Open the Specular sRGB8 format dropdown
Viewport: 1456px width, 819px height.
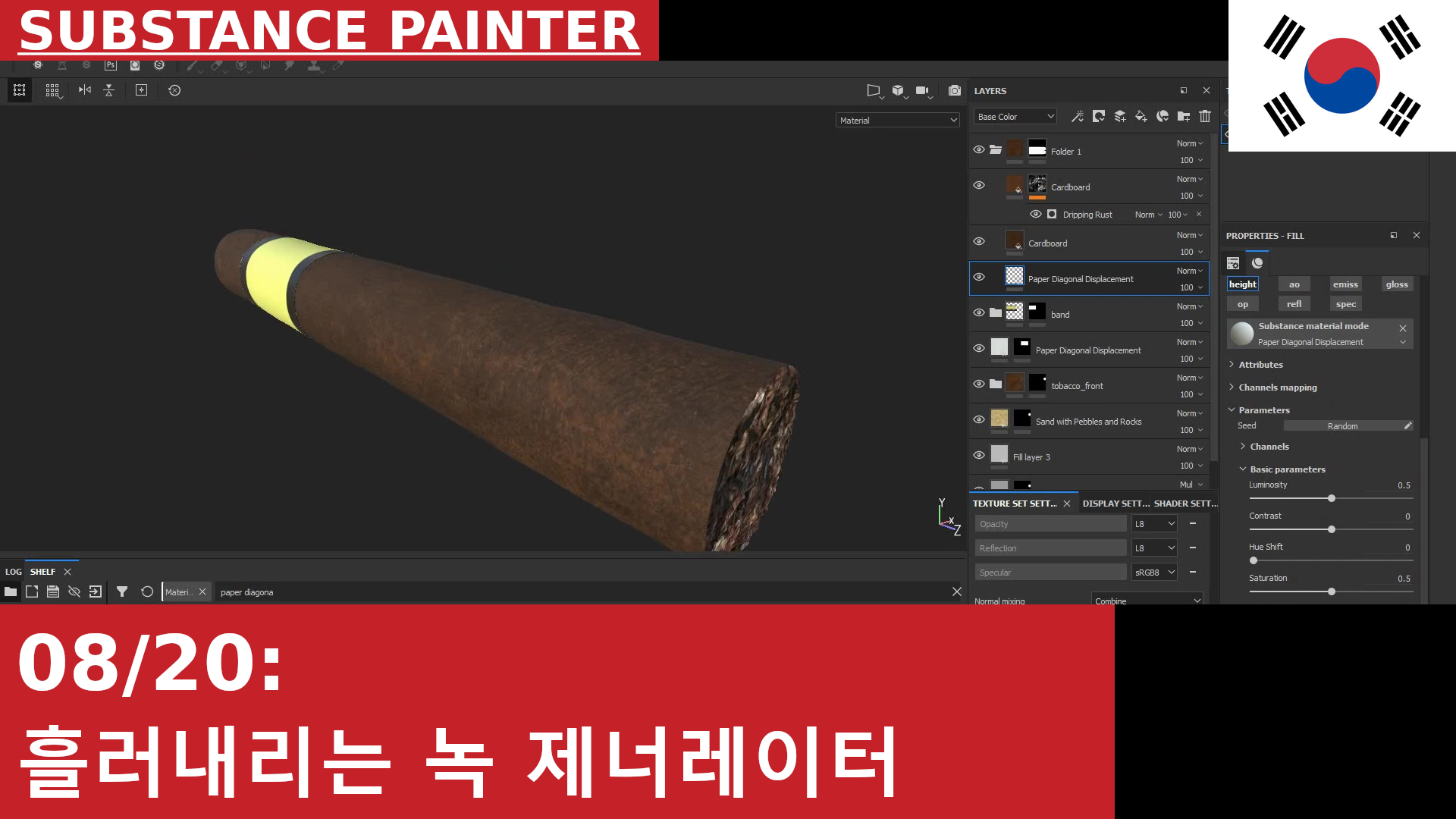(x=1154, y=573)
